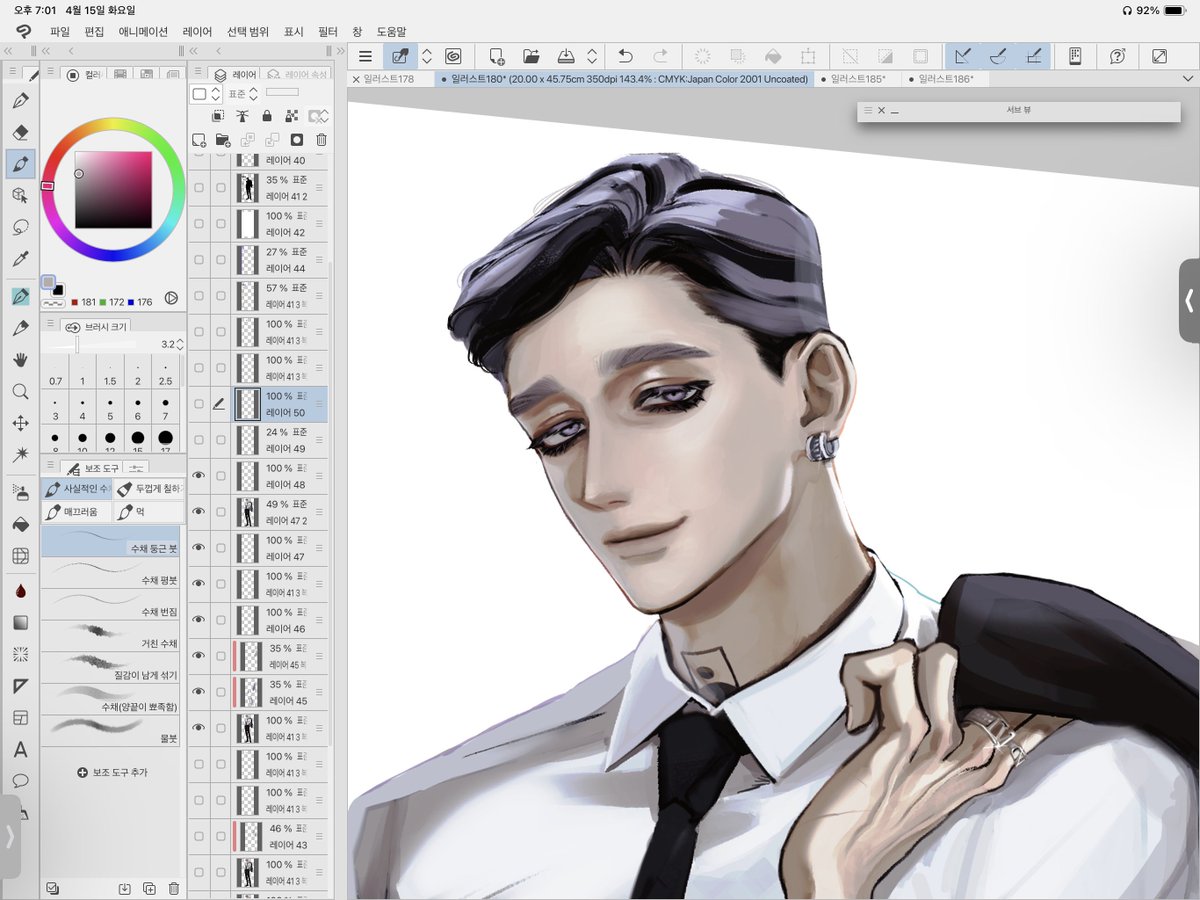Select the Text tool
The width and height of the screenshot is (1200, 900).
point(20,749)
